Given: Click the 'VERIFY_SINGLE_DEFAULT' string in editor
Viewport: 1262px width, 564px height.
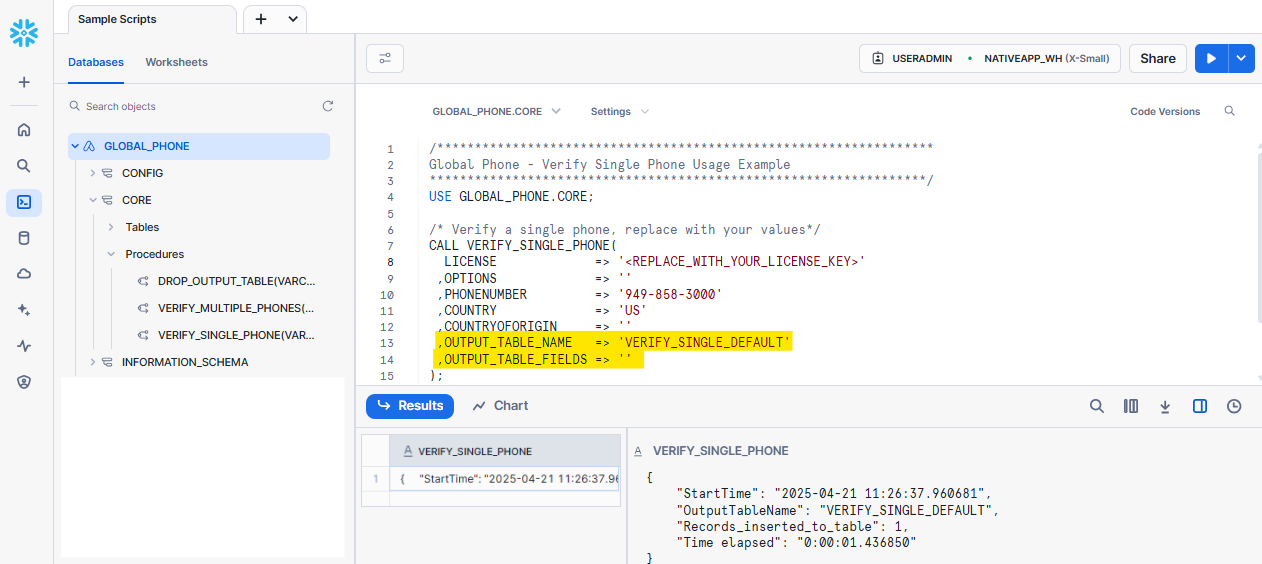Looking at the screenshot, I should pos(704,342).
